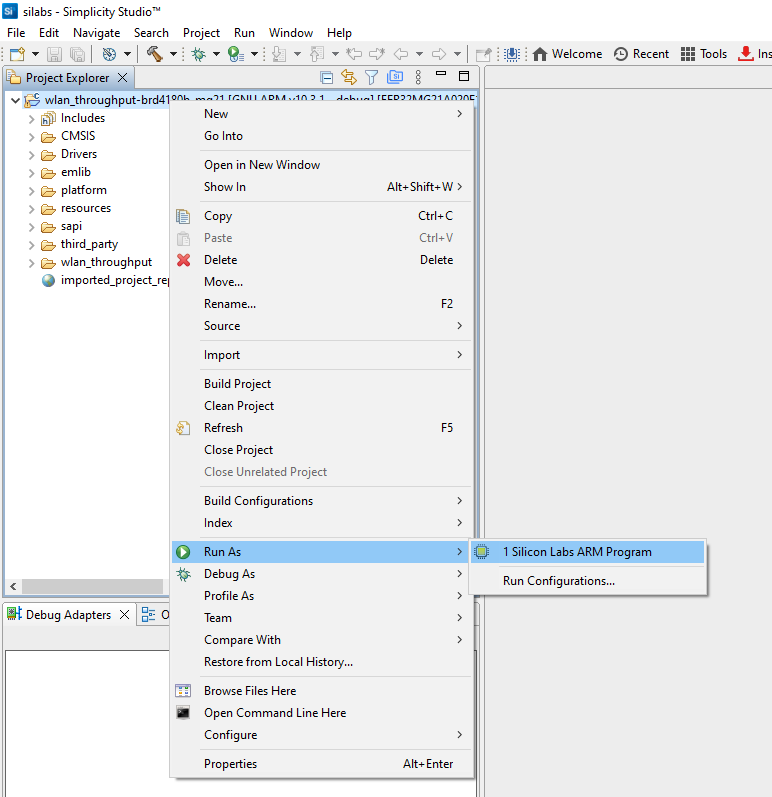The image size is (772, 797).
Task: Select 1 Silicon Labs ARM Program
Action: (576, 552)
